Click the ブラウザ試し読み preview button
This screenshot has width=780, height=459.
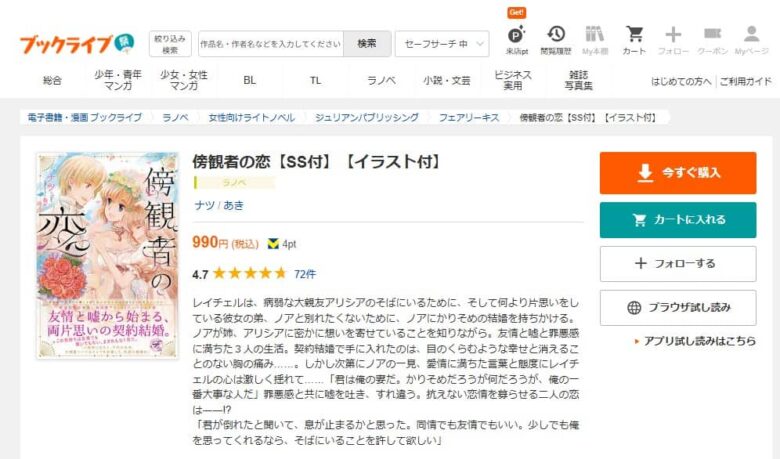(678, 307)
